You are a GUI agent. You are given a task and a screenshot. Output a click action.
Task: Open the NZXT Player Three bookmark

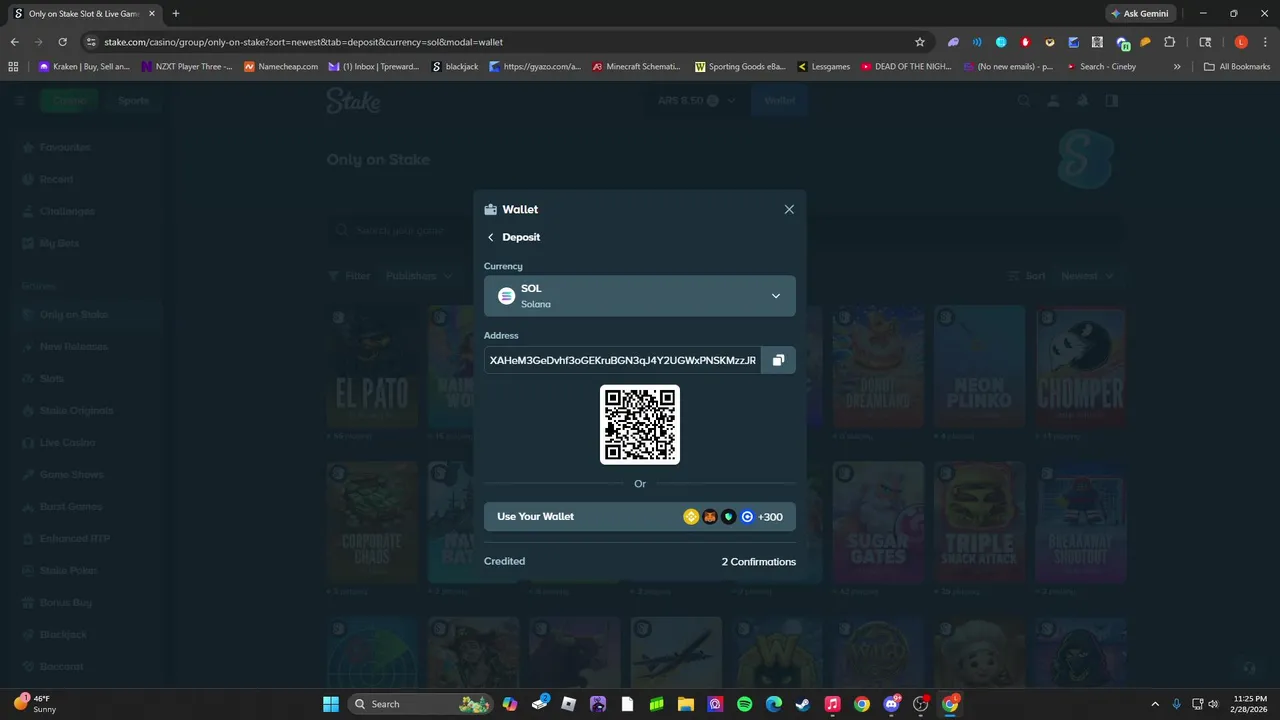click(187, 67)
